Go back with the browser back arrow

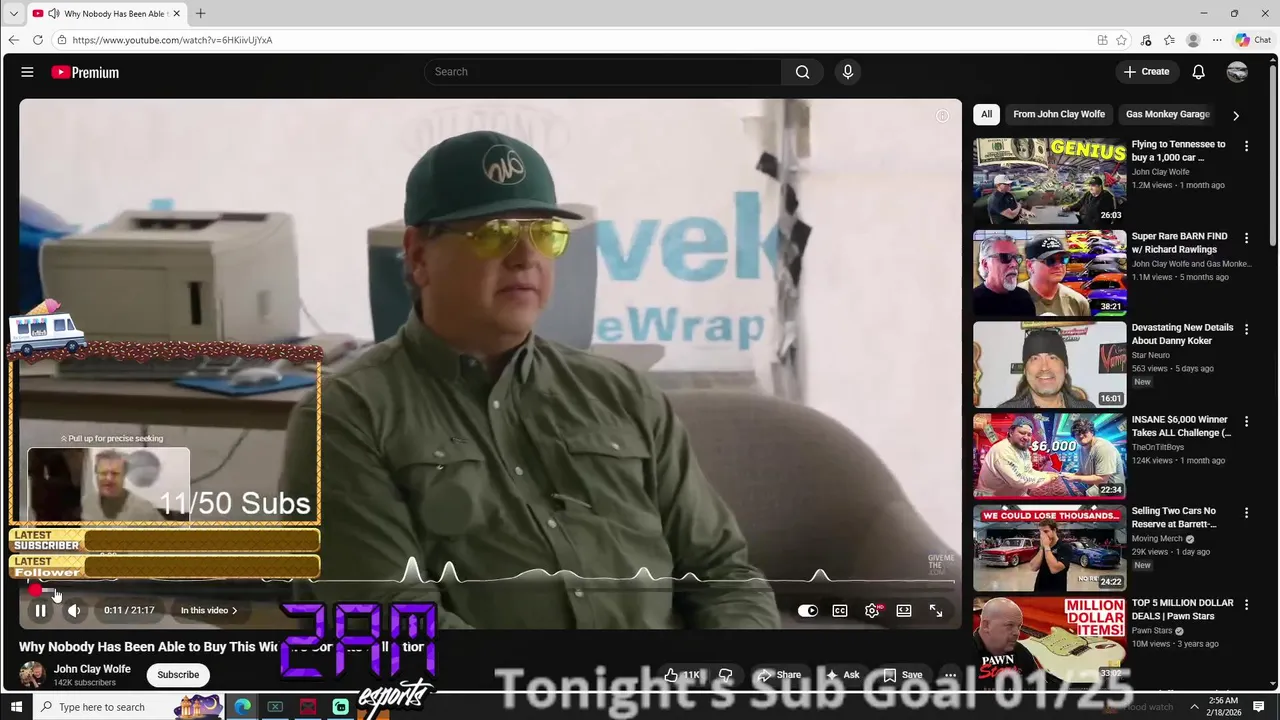13,40
